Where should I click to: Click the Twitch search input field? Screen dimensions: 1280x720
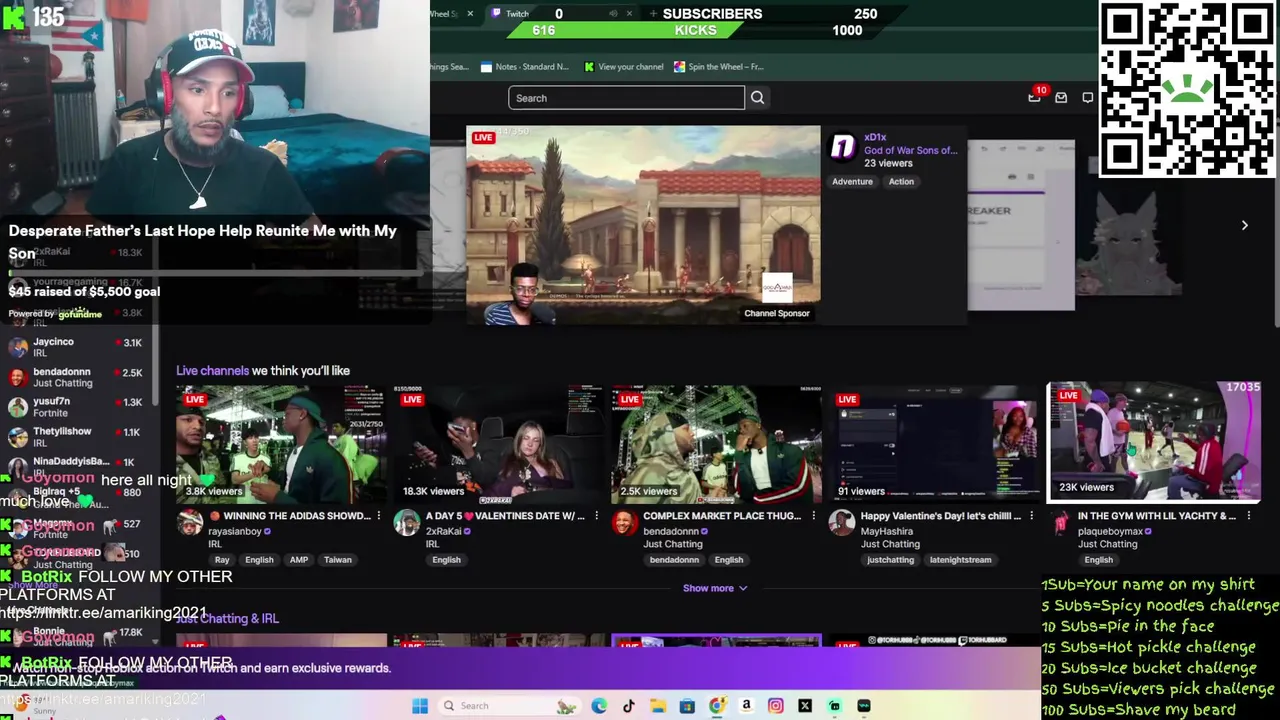click(x=626, y=98)
